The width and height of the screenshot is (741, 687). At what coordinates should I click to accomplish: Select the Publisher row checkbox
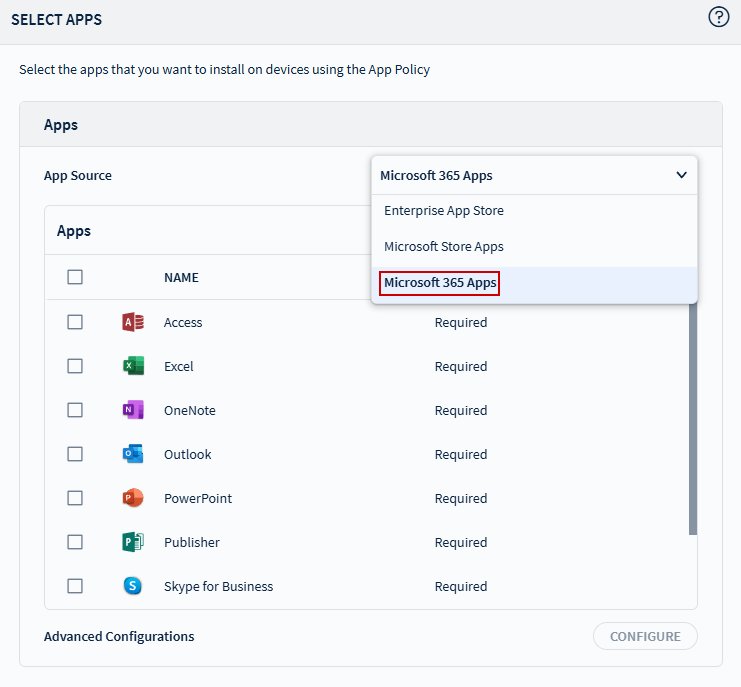(75, 542)
